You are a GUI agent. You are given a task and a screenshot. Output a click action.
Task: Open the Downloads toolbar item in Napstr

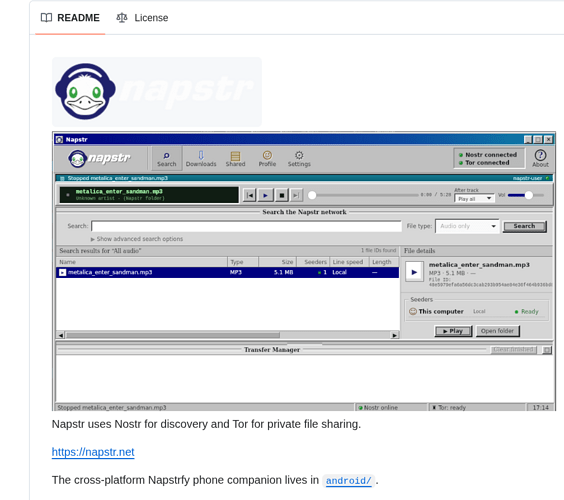(201, 159)
